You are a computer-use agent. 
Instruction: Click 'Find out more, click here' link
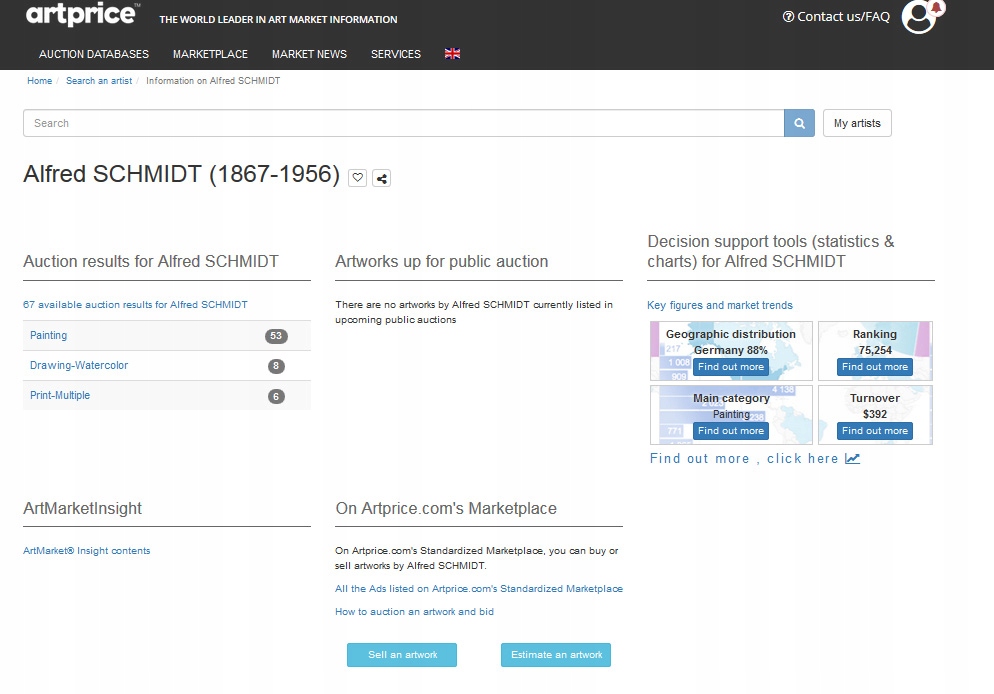tap(754, 458)
